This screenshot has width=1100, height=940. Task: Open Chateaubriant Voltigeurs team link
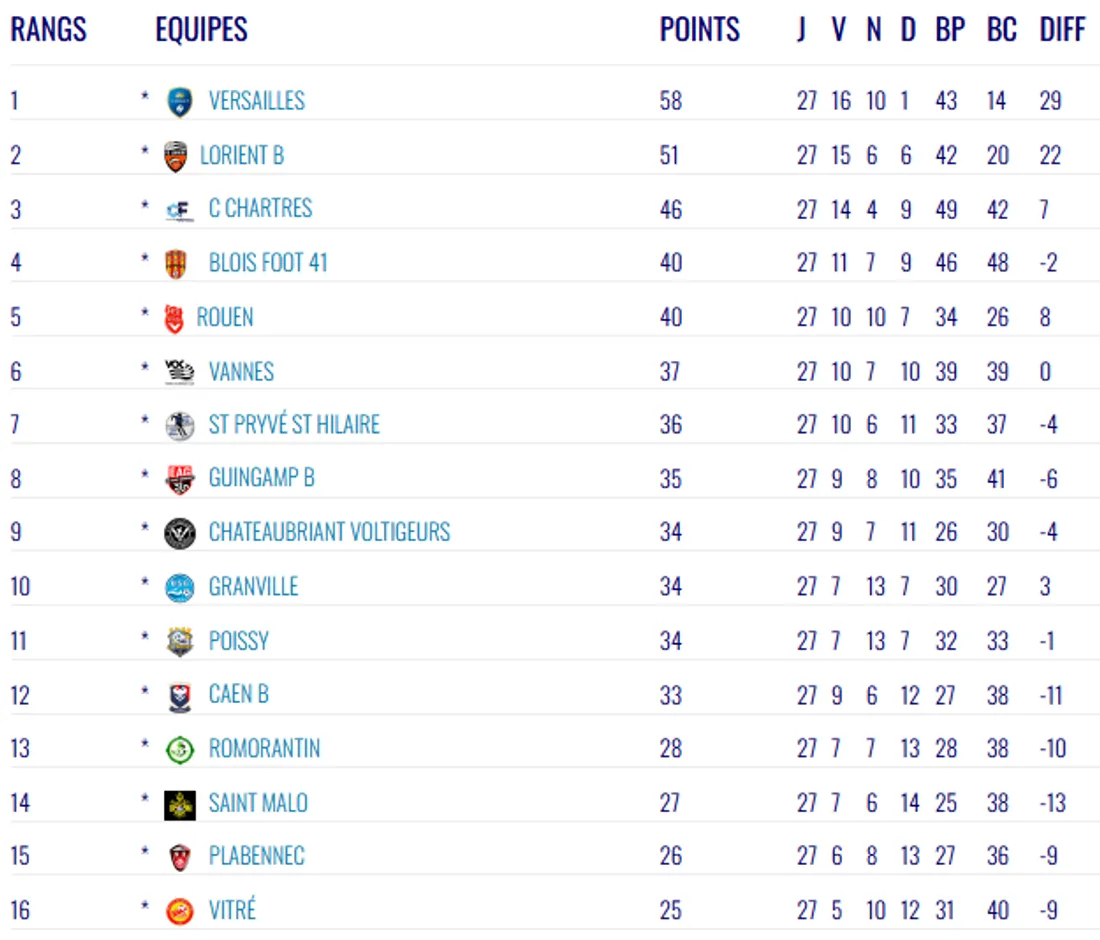point(329,532)
